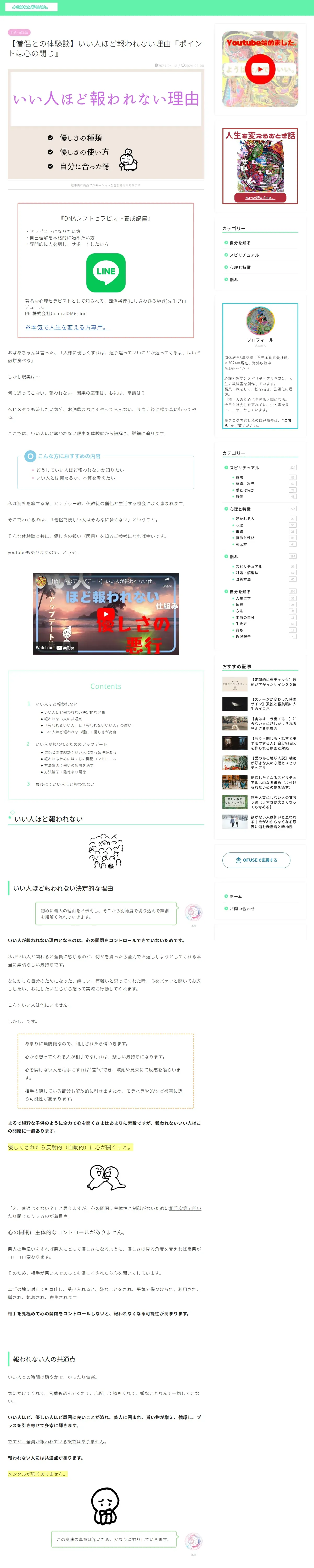314x1568 pixels.
Task: Click the 'OFUSEで応援する' button
Action: [x=256, y=860]
